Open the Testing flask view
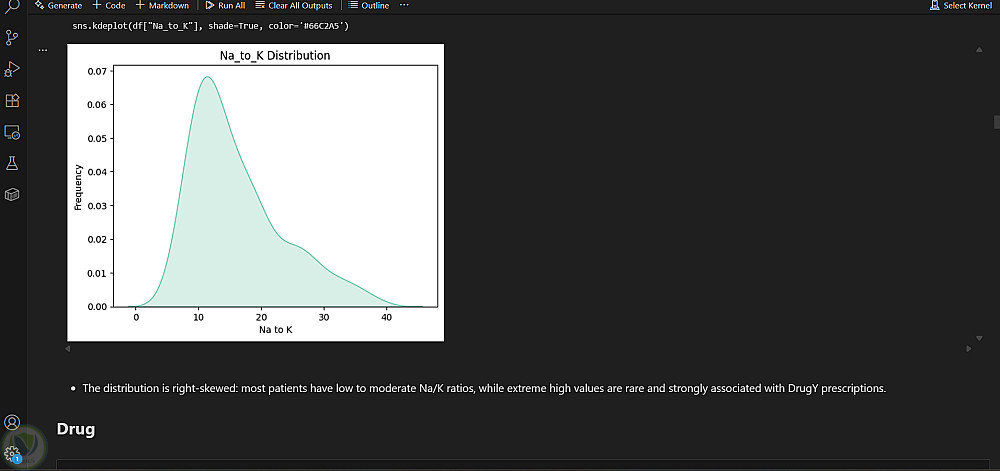The height and width of the screenshot is (471, 1000). (12, 162)
